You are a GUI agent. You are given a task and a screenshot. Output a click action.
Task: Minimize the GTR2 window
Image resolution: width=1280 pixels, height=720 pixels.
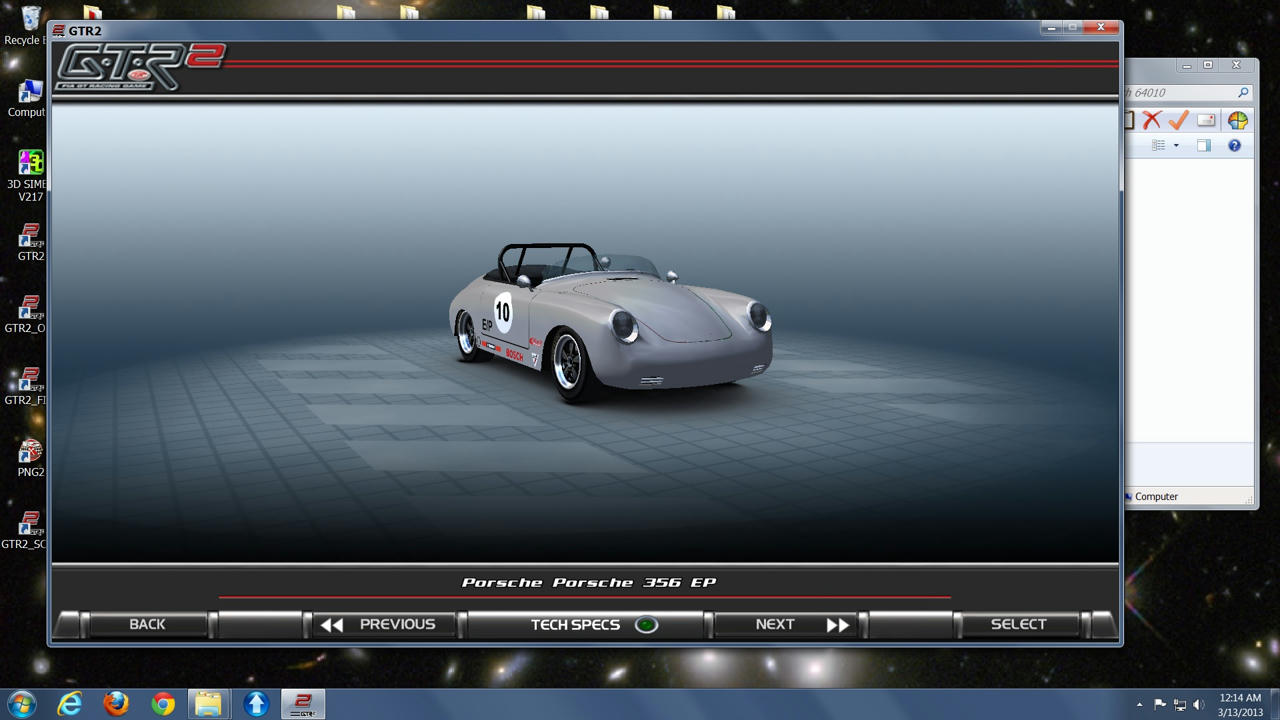pos(1052,28)
